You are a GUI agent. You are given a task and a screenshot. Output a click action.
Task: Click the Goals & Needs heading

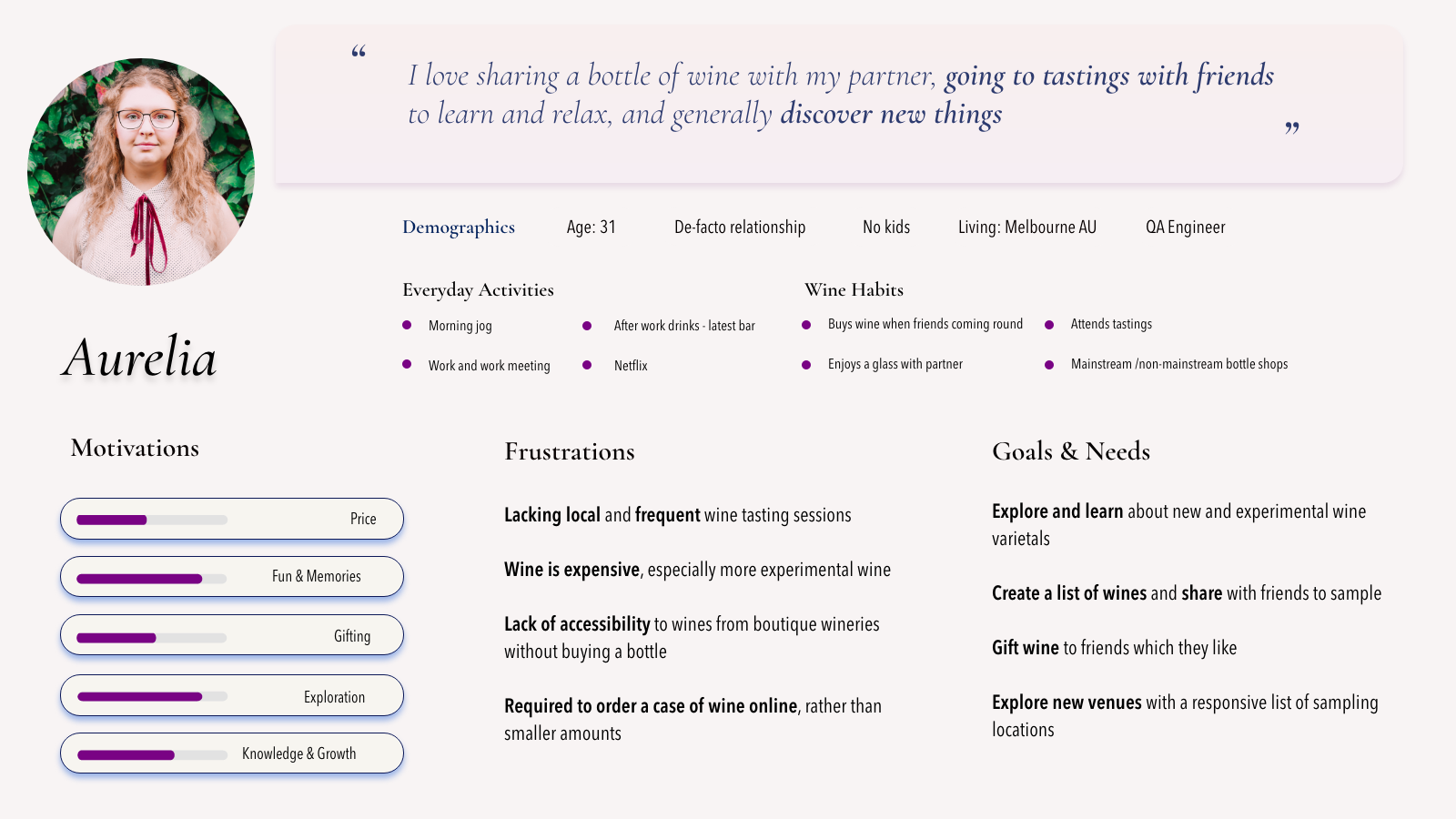[x=1071, y=451]
